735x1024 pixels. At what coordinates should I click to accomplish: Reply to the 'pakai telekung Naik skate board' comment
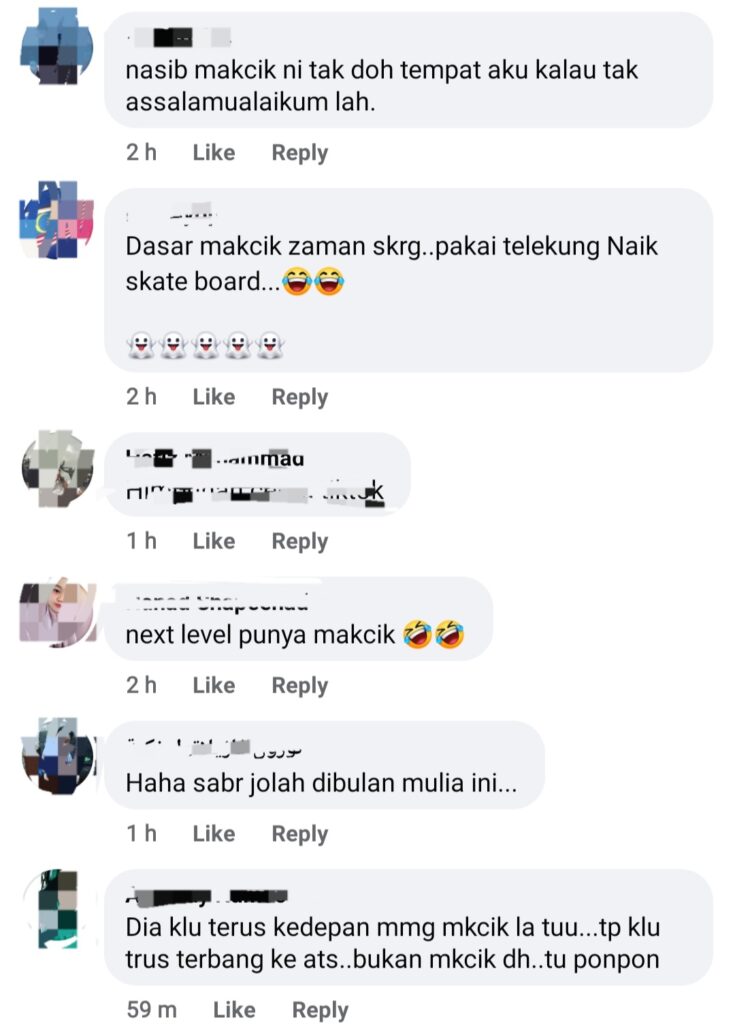[x=300, y=397]
